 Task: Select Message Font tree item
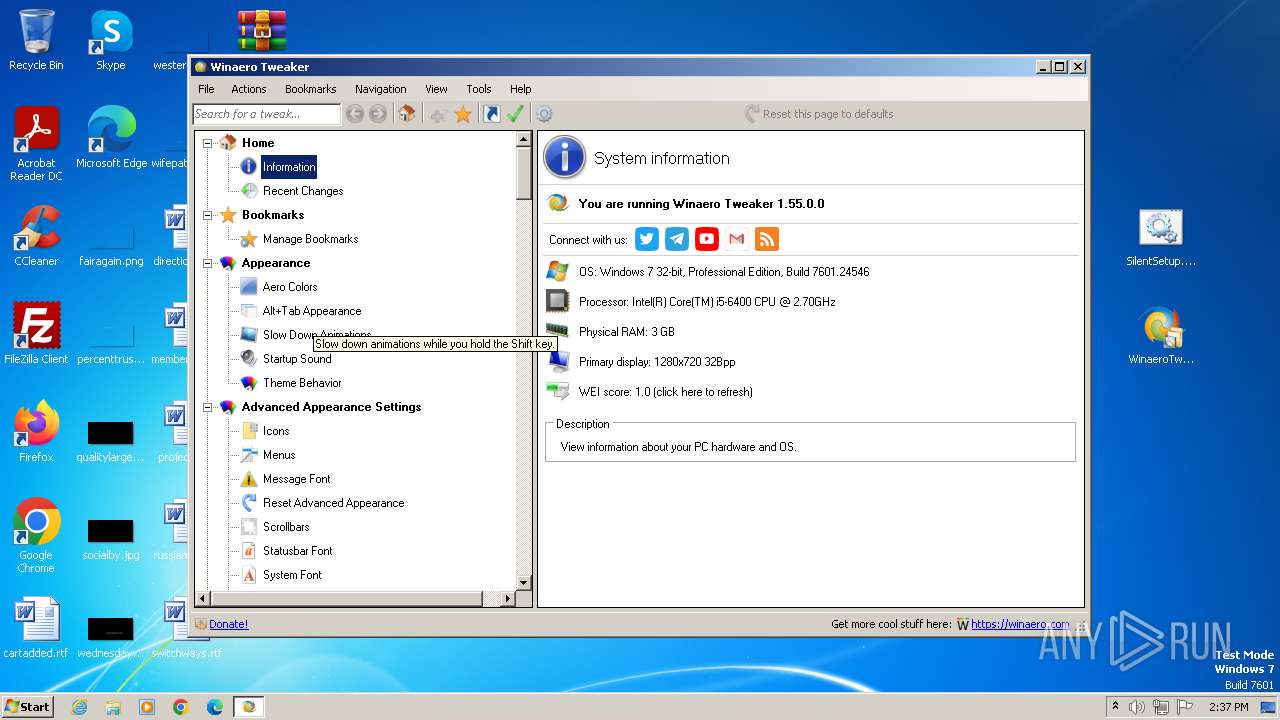tap(296, 479)
